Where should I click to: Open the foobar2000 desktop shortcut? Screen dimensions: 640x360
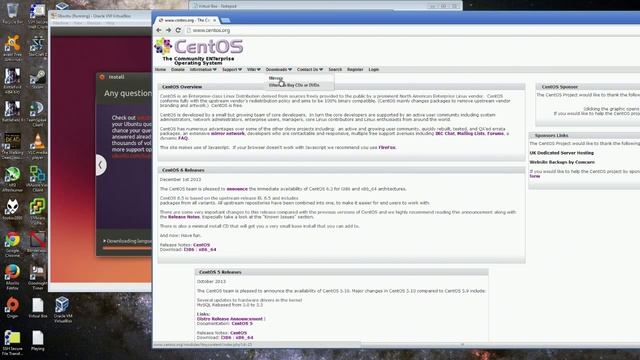tap(13, 210)
